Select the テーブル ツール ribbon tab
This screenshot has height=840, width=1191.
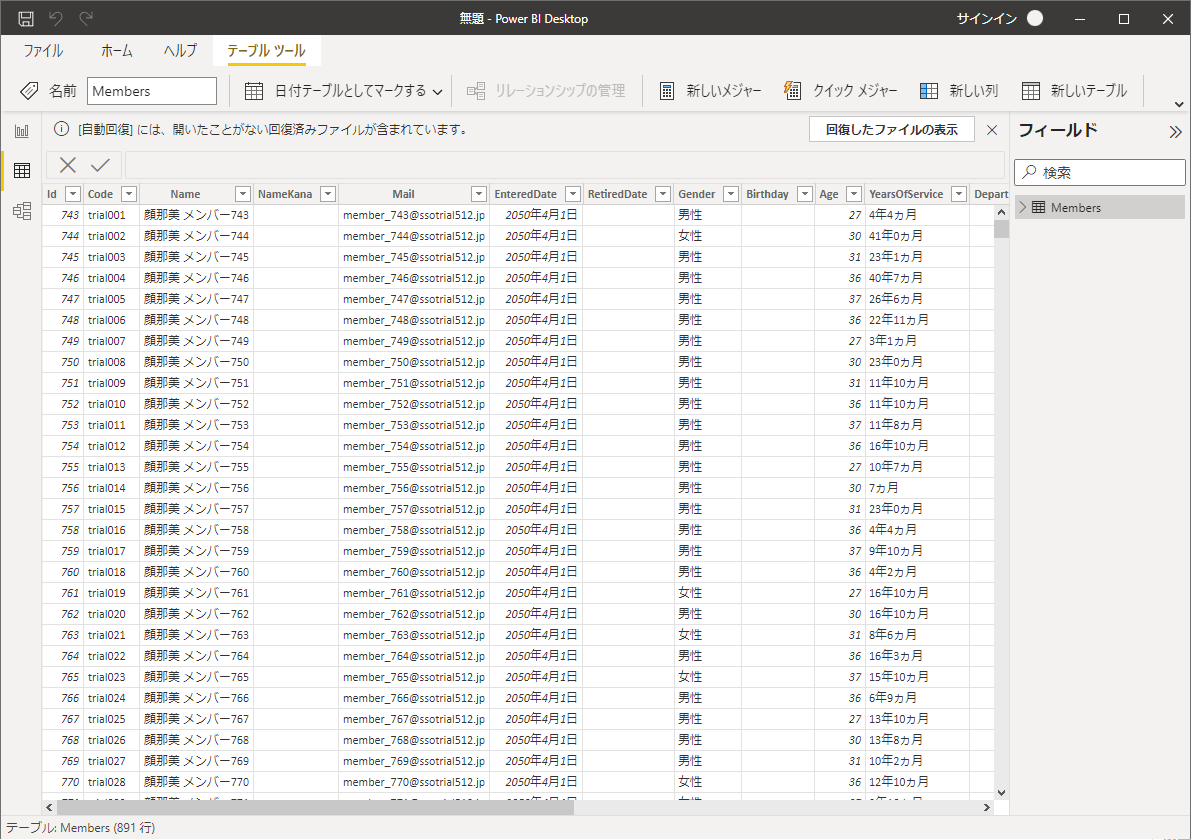tap(266, 51)
